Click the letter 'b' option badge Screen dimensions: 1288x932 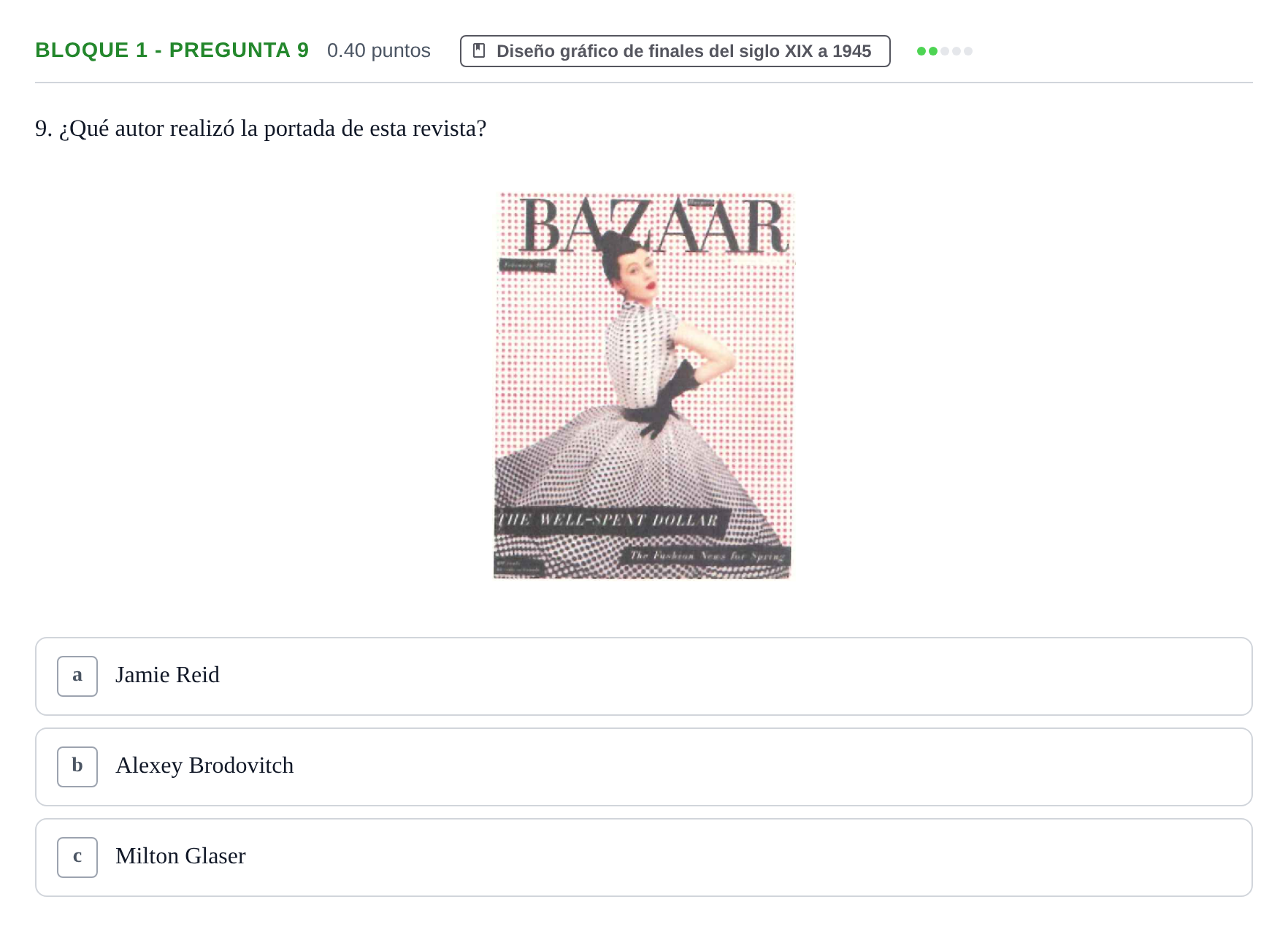pos(77,767)
